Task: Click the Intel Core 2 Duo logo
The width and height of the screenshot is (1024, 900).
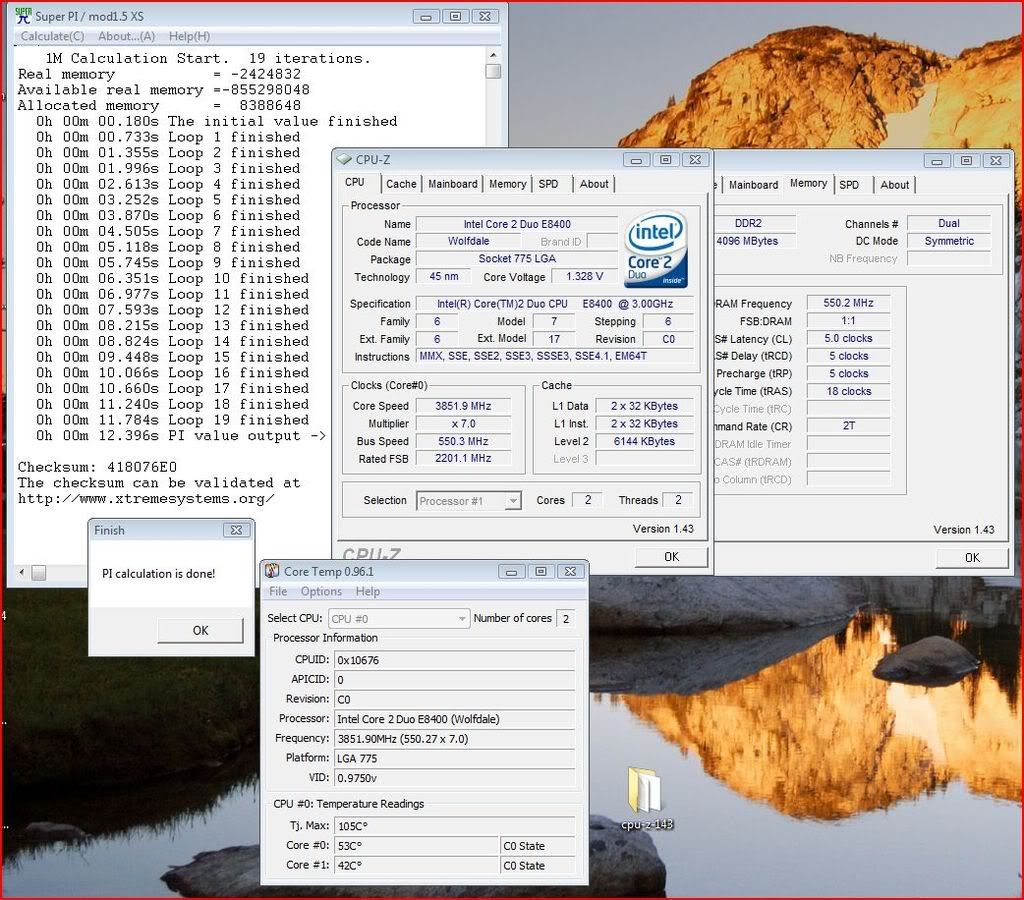Action: click(655, 249)
